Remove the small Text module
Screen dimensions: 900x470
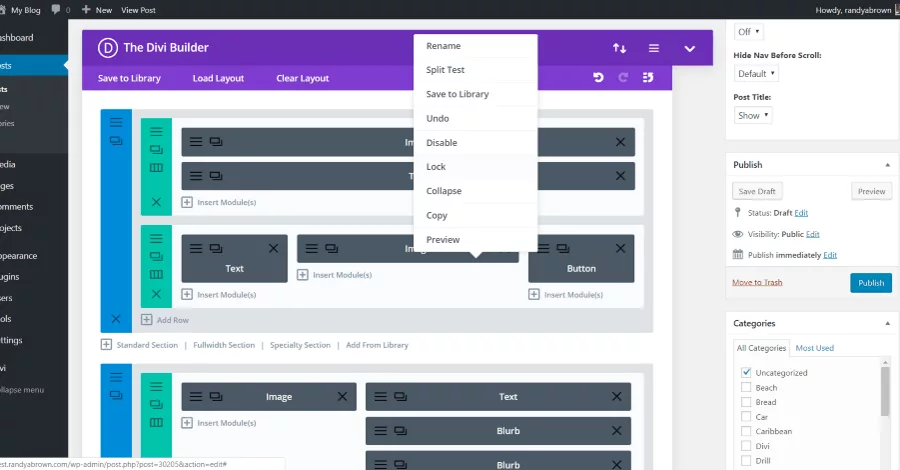273,248
